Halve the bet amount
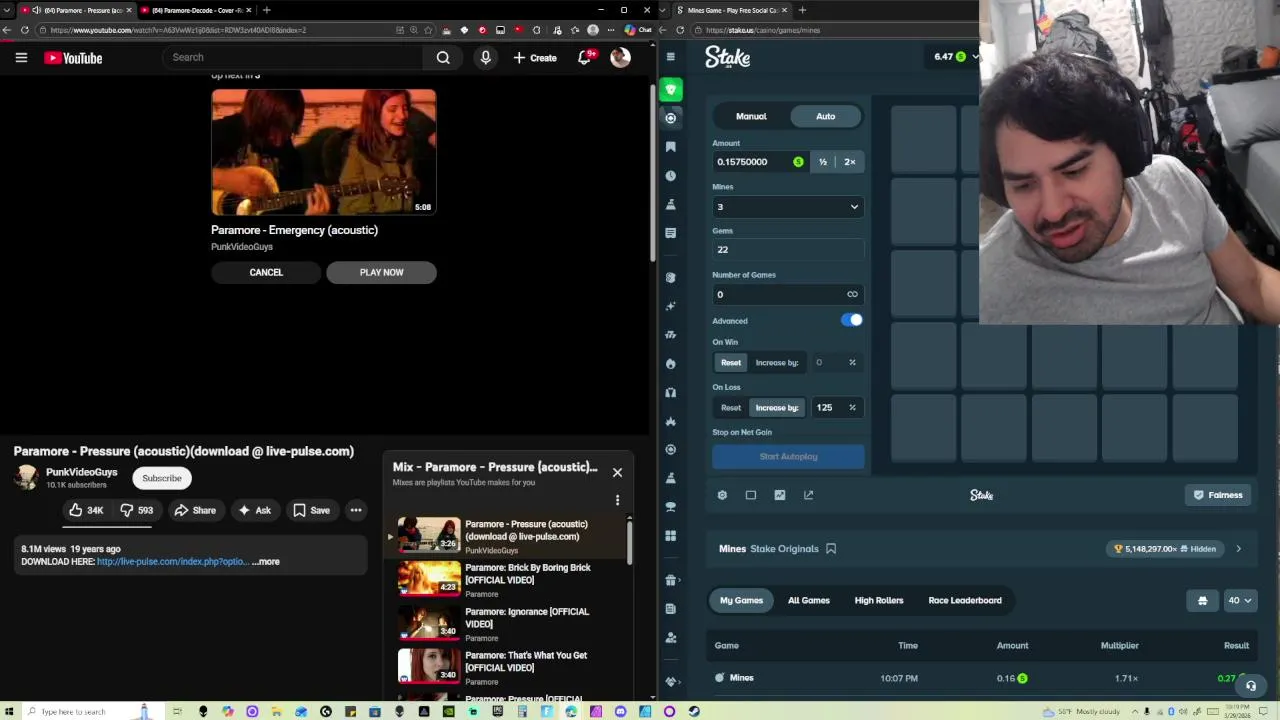This screenshot has width=1280, height=720. click(x=823, y=162)
